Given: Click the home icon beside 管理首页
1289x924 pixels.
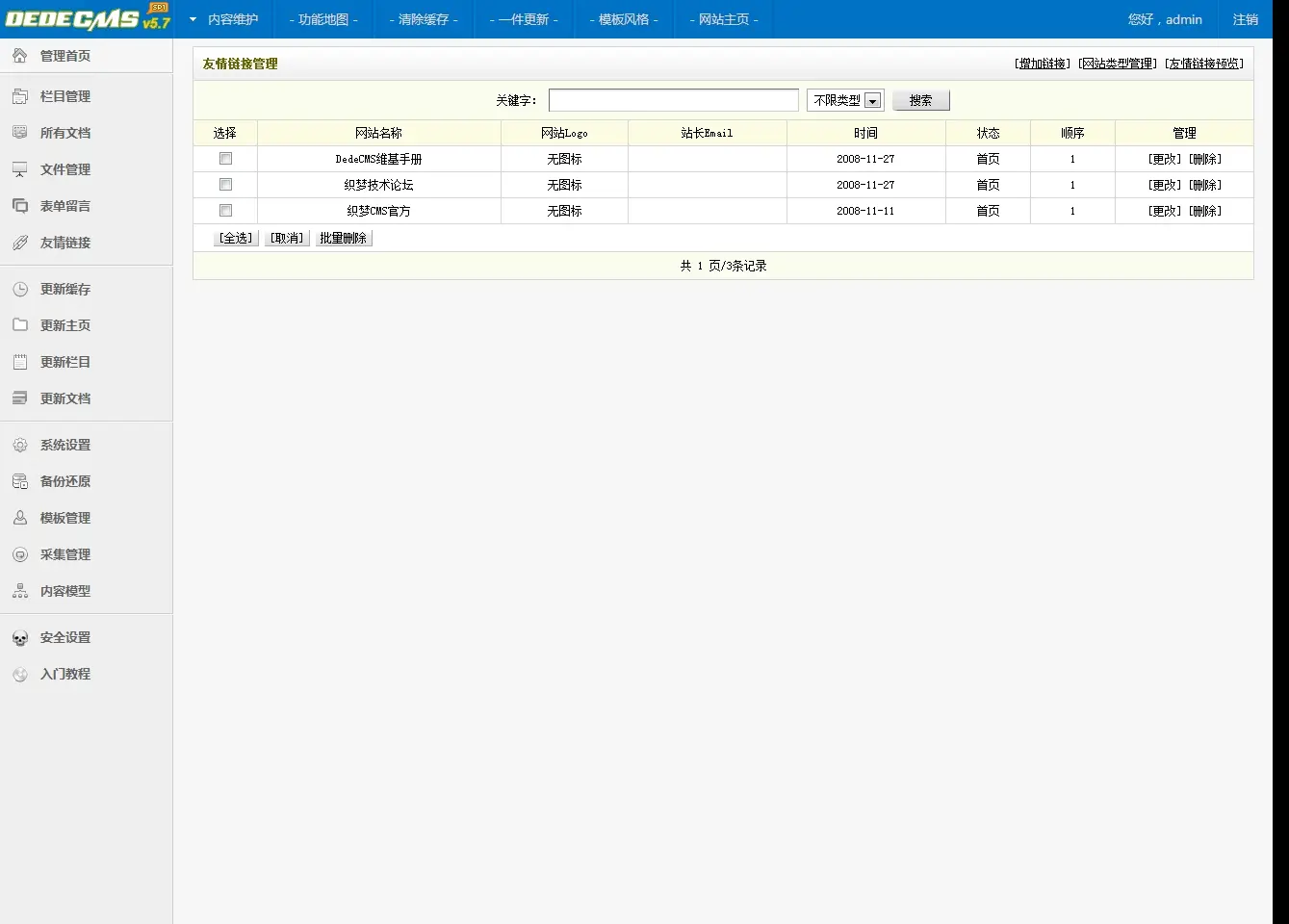Looking at the screenshot, I should (x=19, y=56).
